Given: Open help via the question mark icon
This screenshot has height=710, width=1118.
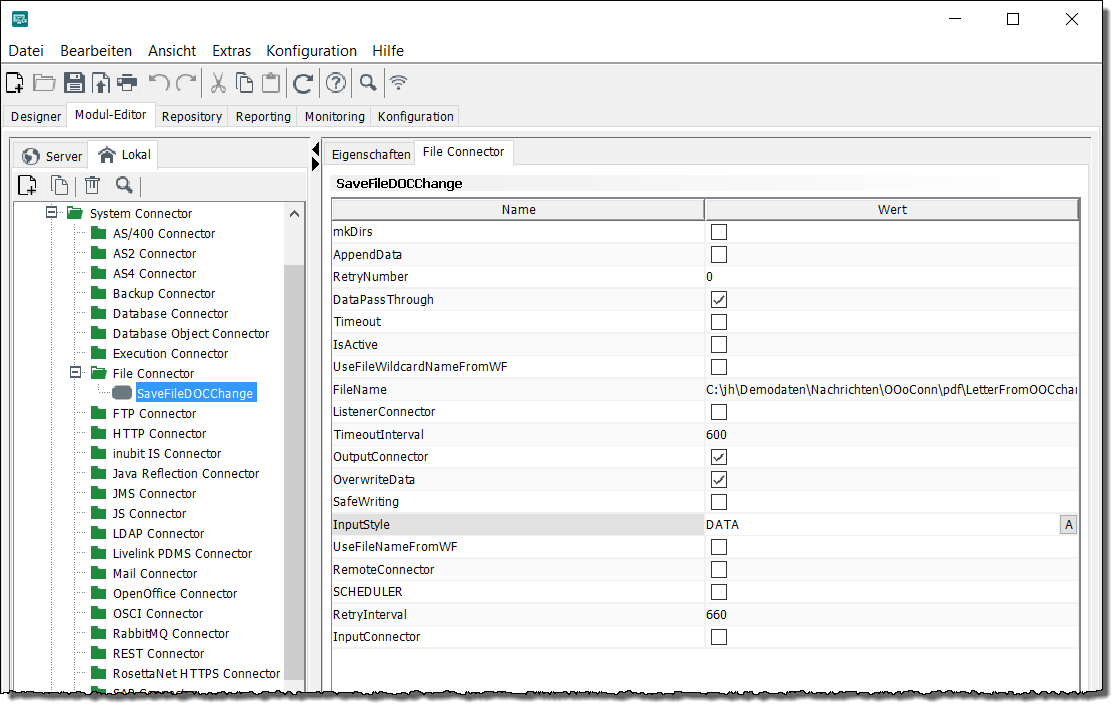Looking at the screenshot, I should [336, 83].
